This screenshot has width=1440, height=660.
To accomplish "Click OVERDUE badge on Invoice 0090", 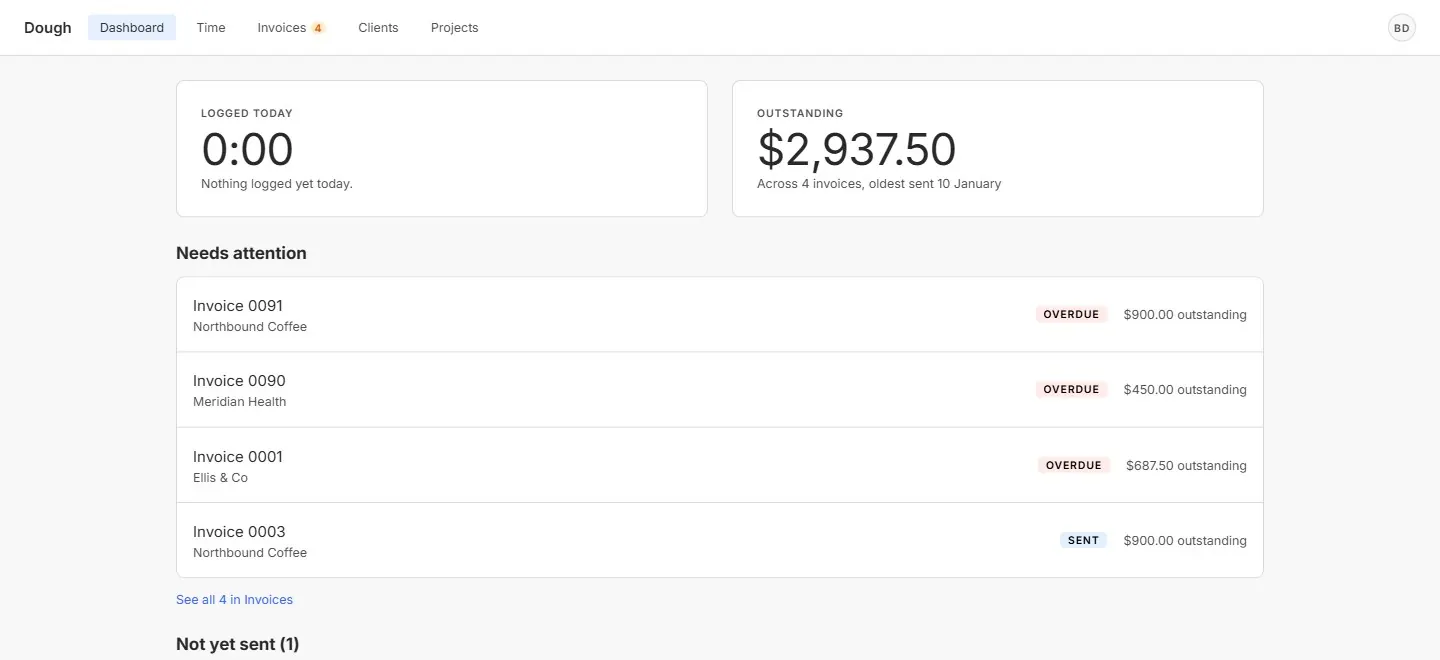I will pos(1071,389).
